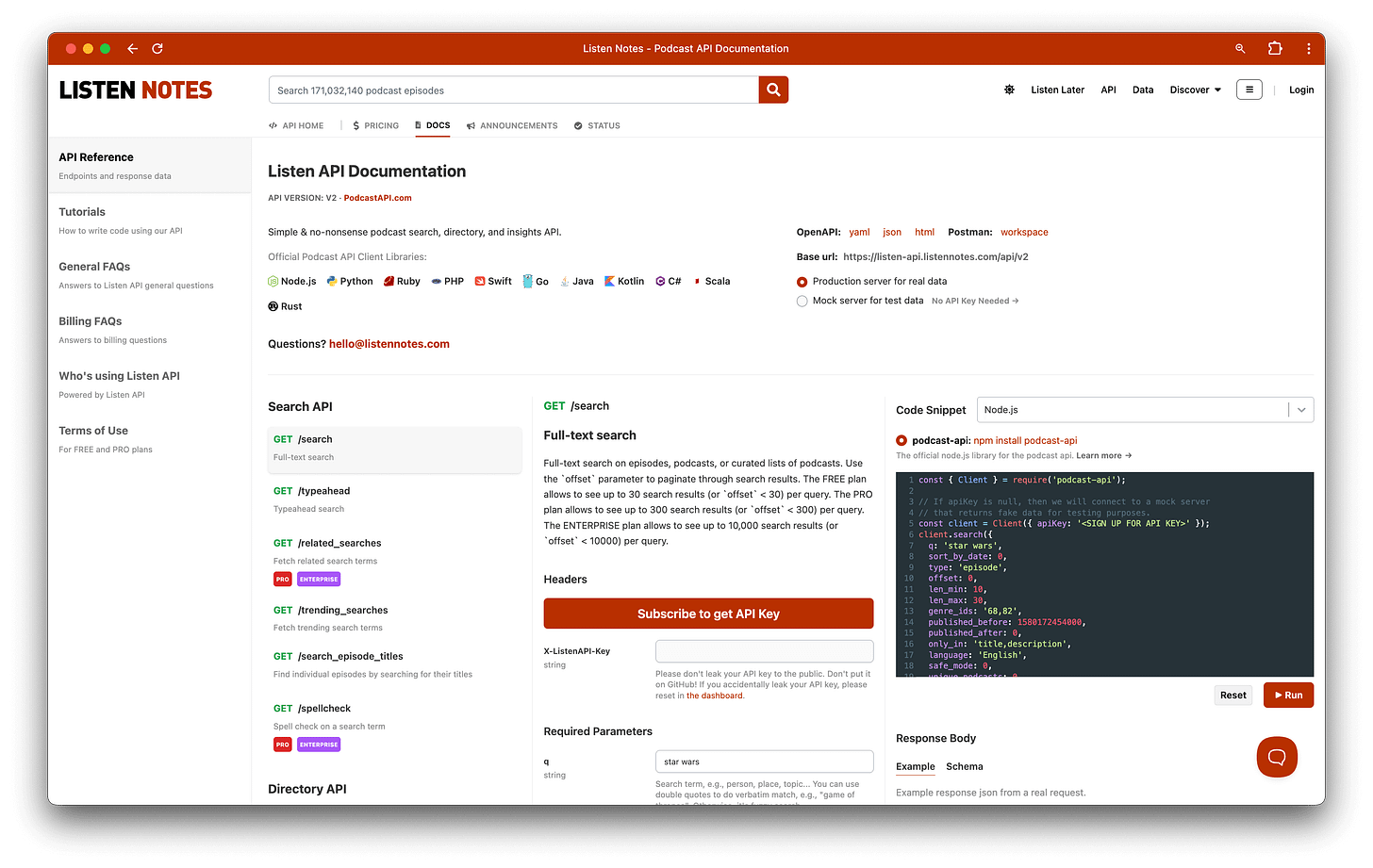This screenshot has height=868, width=1373.
Task: Select the Kotlin client library
Action: tap(624, 281)
